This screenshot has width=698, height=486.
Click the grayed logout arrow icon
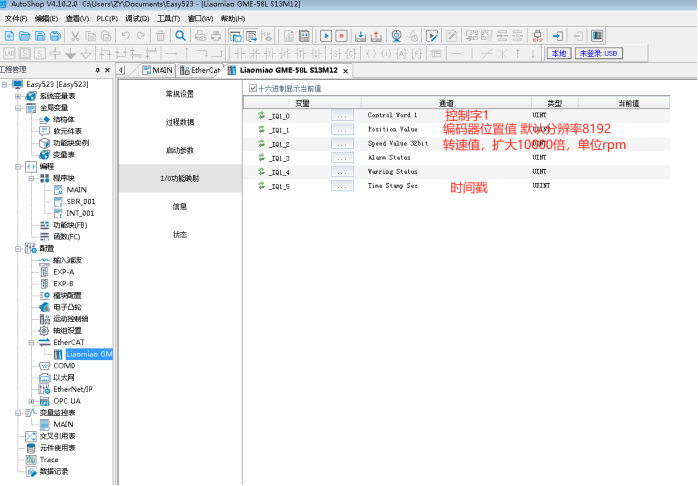click(x=578, y=36)
